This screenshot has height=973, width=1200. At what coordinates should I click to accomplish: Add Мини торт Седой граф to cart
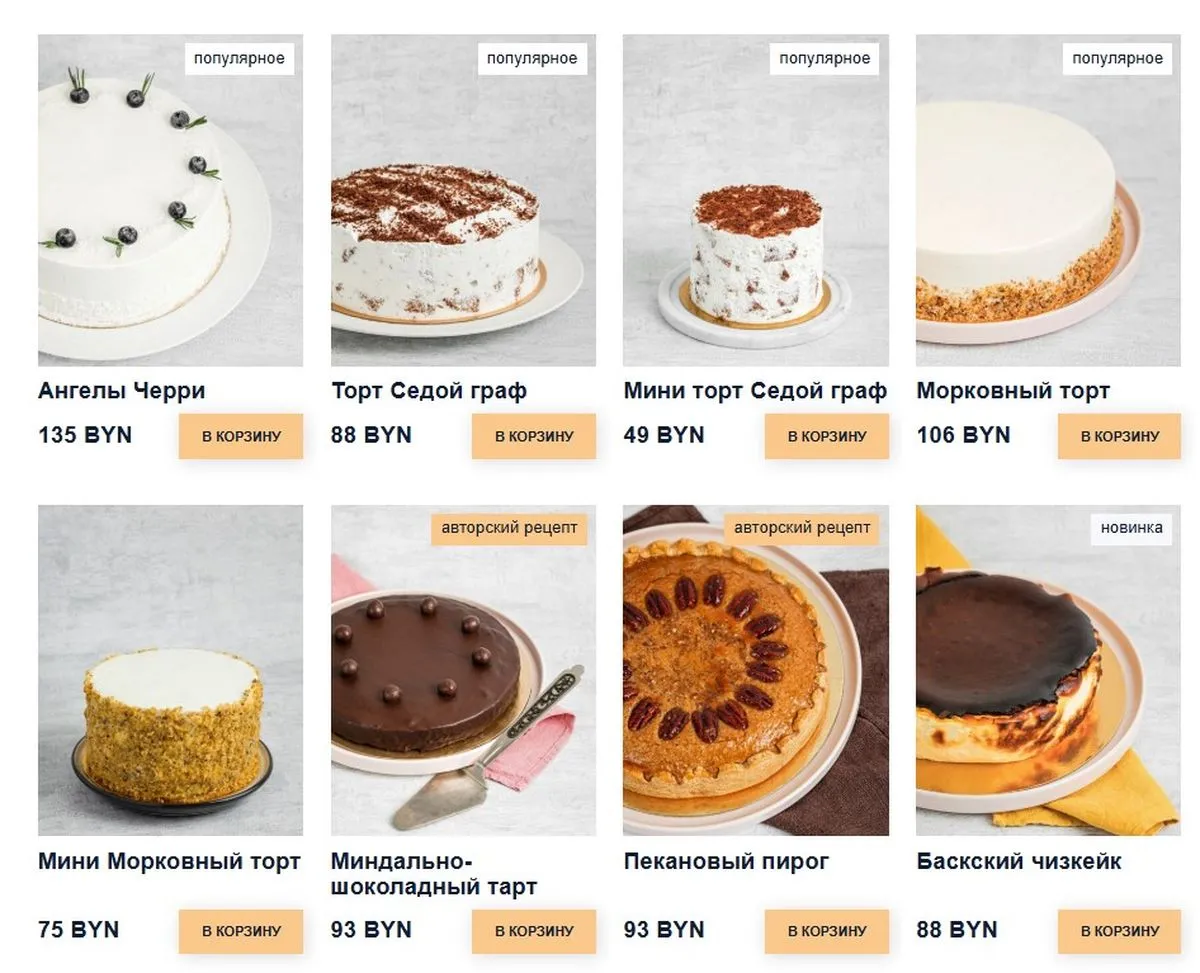click(x=827, y=436)
